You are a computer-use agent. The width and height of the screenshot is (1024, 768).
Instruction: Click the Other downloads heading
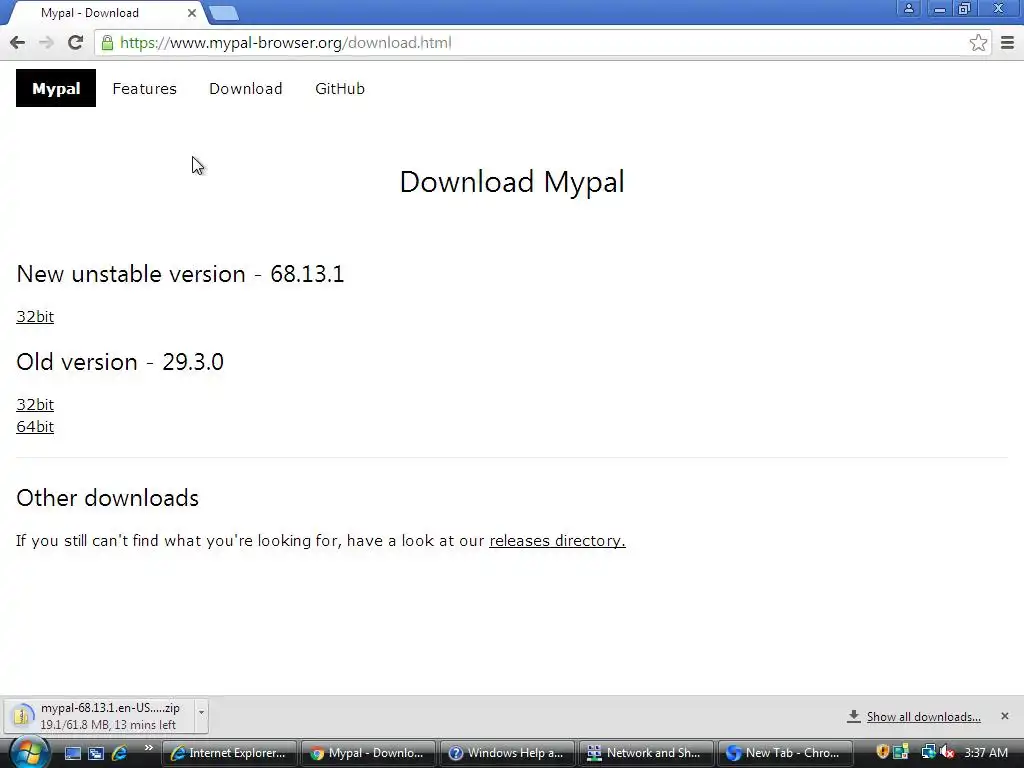pyautogui.click(x=108, y=498)
